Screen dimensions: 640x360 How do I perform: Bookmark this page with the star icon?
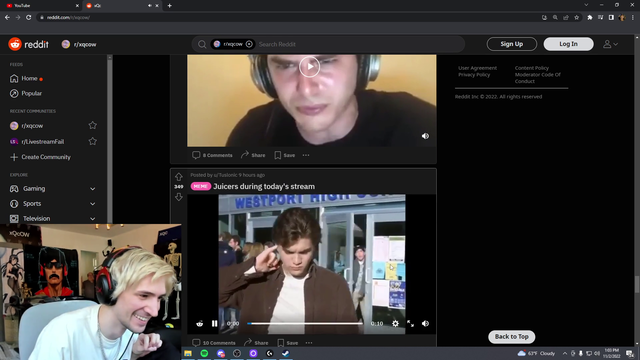577,18
